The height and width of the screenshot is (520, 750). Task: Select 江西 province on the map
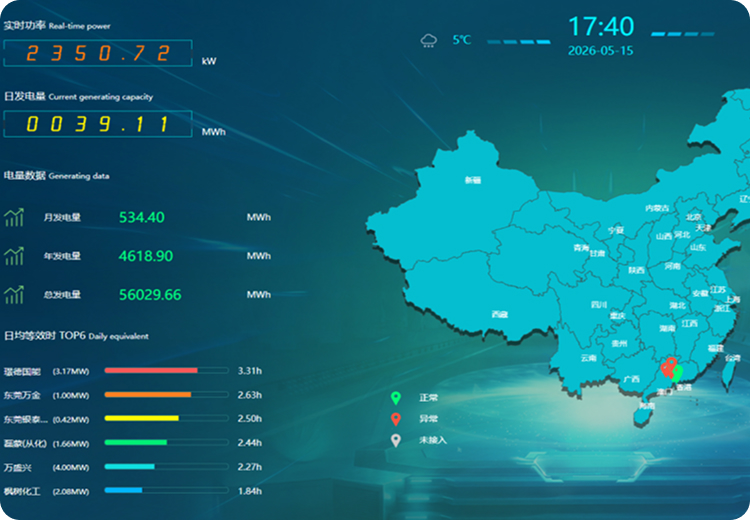[689, 324]
